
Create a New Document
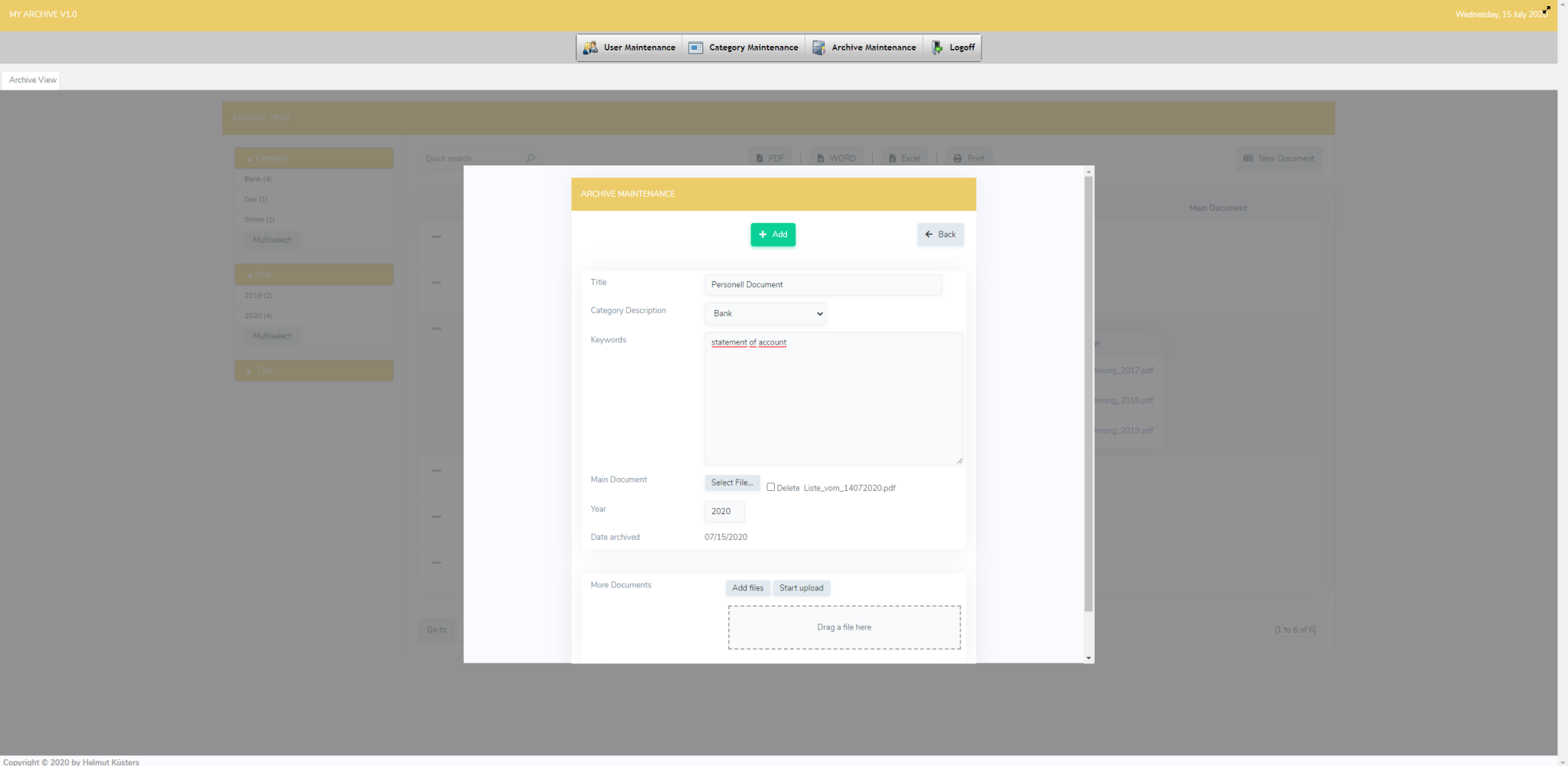(x=1277, y=159)
